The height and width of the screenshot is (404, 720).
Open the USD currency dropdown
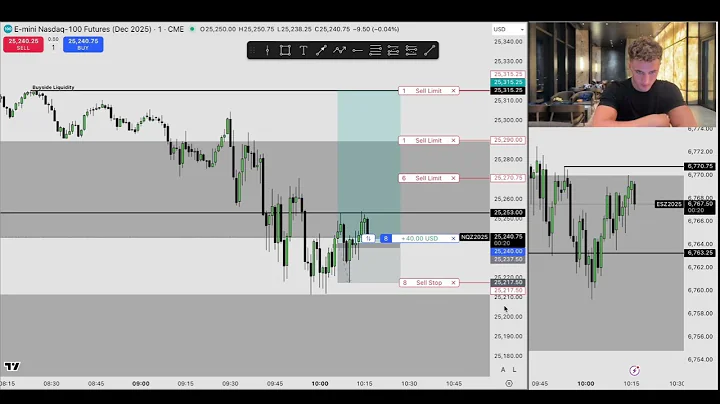pos(508,29)
